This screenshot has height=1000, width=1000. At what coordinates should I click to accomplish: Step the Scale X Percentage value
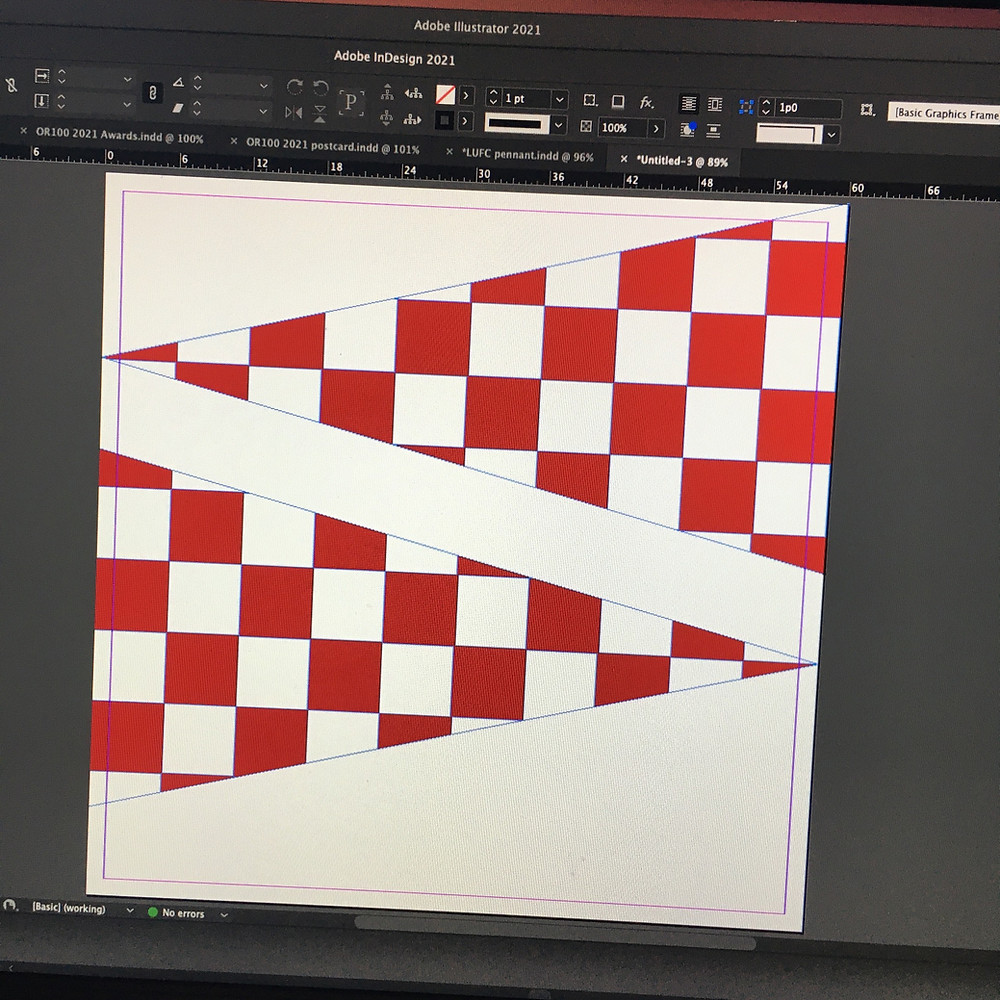[61, 77]
